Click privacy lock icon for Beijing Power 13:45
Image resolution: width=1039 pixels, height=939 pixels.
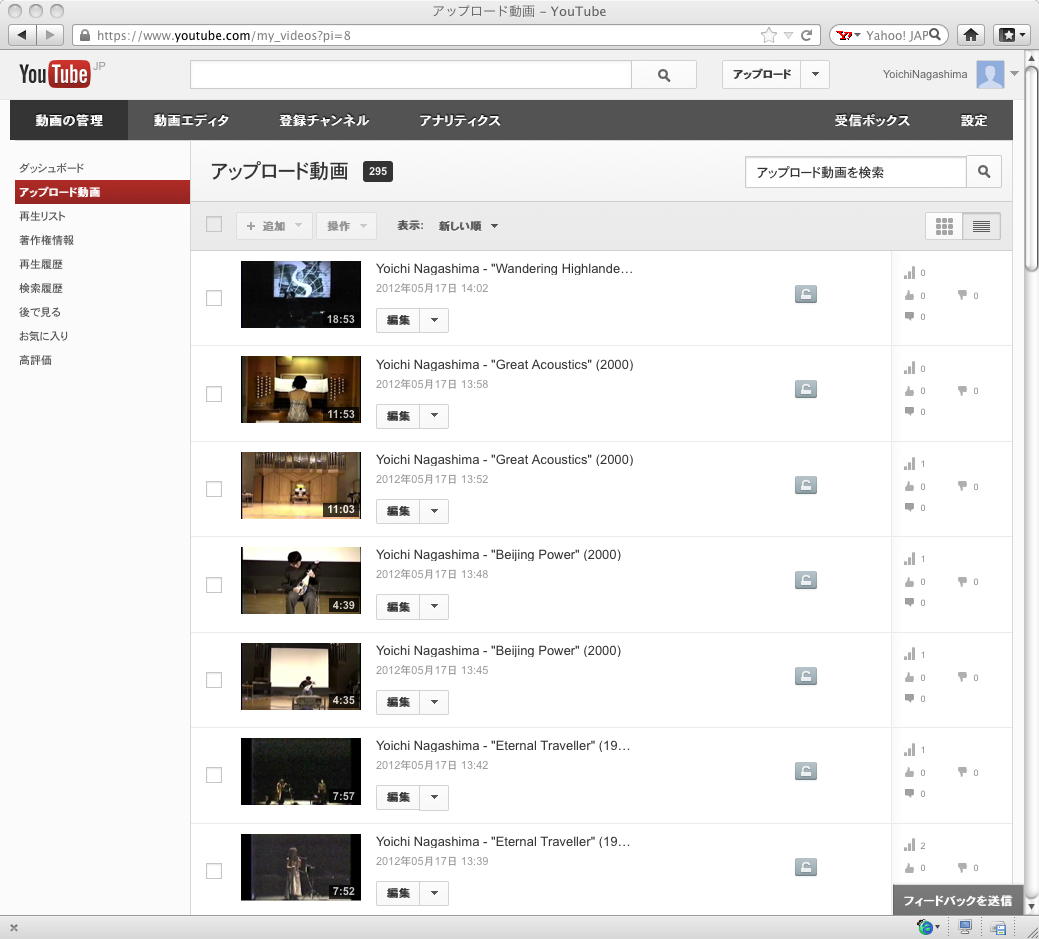(x=806, y=676)
